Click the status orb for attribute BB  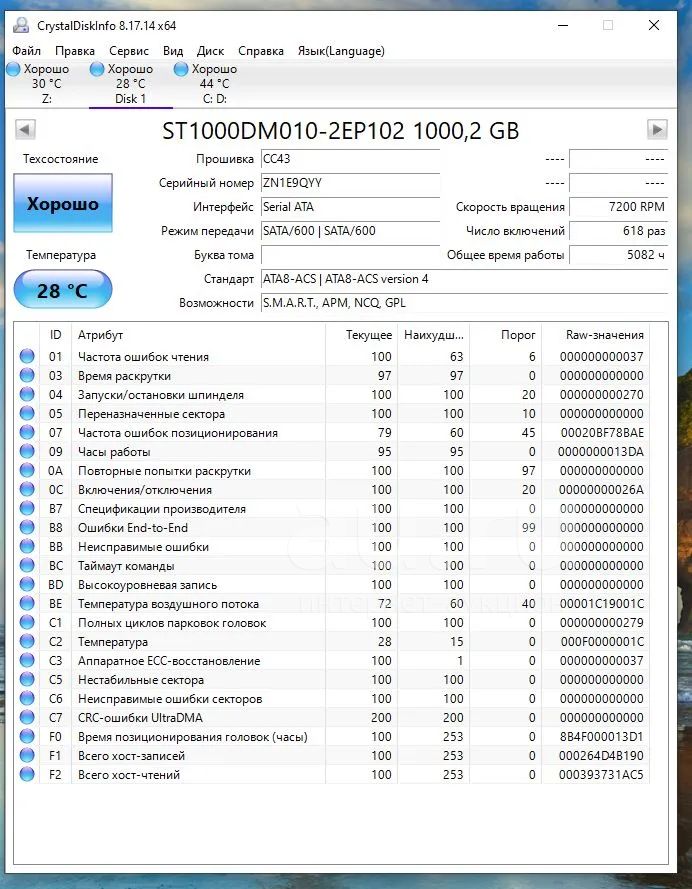click(27, 546)
